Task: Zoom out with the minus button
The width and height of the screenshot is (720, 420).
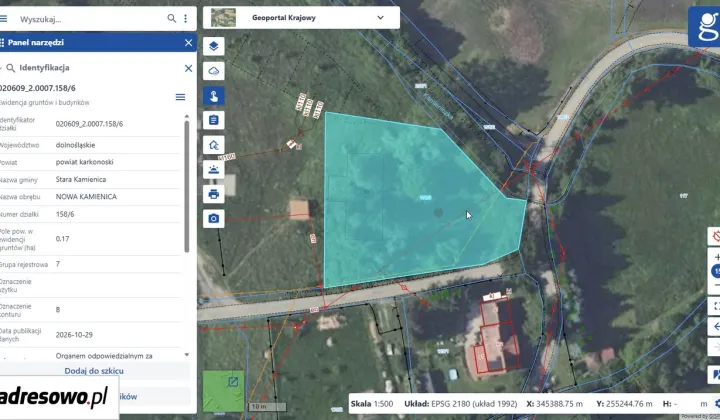Action: tap(715, 285)
